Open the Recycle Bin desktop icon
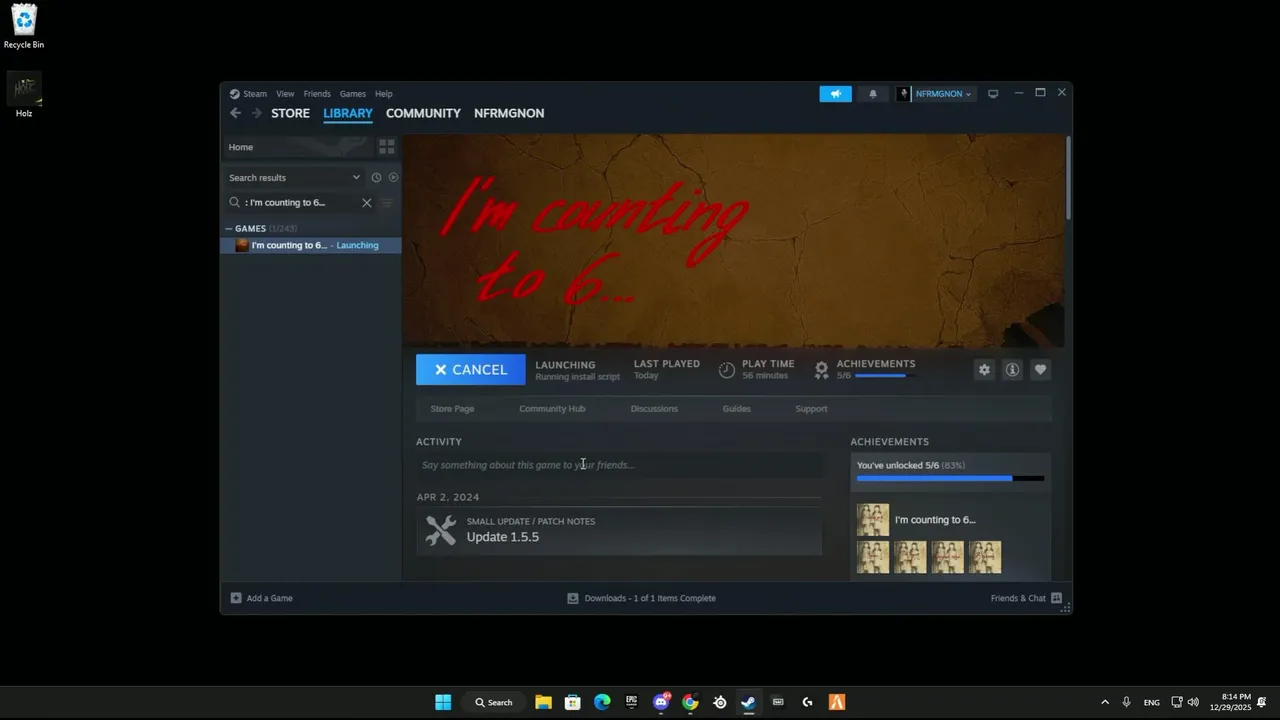This screenshot has width=1280, height=720. (x=24, y=26)
